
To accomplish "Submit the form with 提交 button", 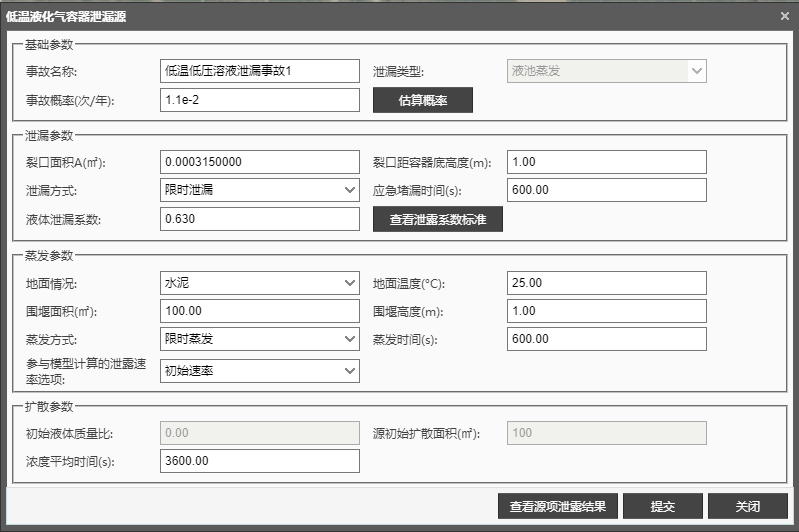I will [x=662, y=506].
